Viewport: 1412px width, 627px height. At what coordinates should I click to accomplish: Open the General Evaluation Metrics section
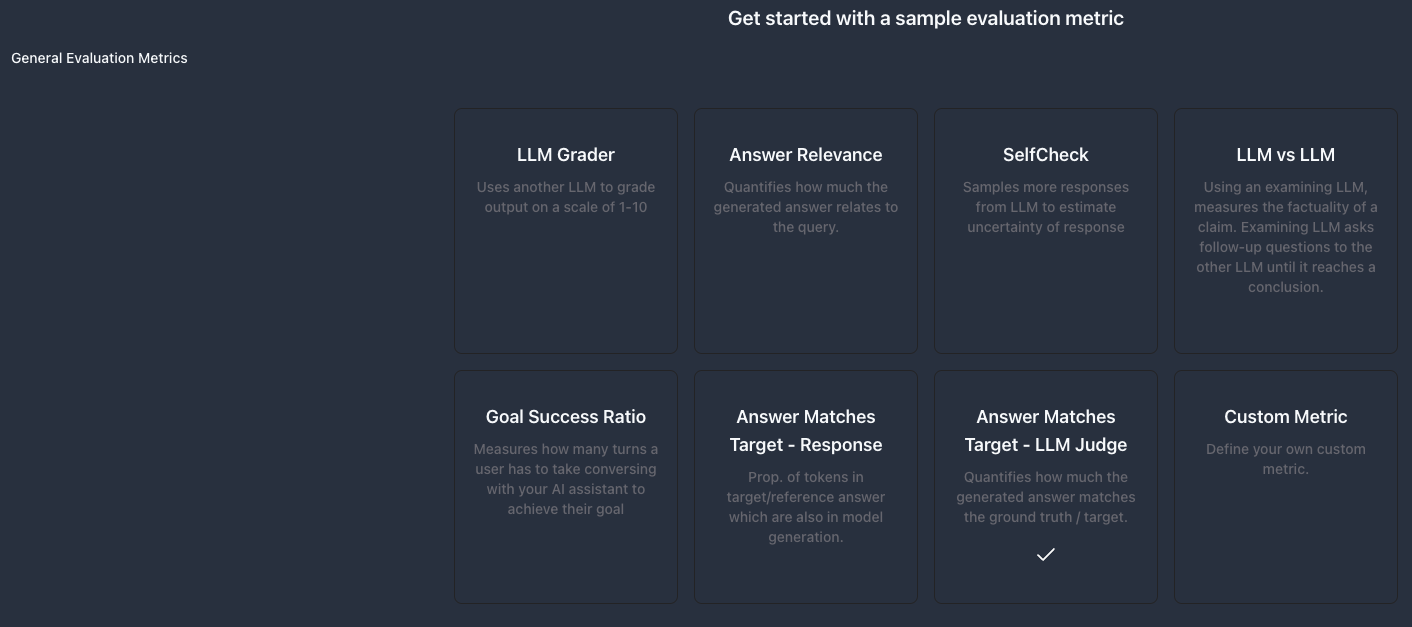coord(99,58)
